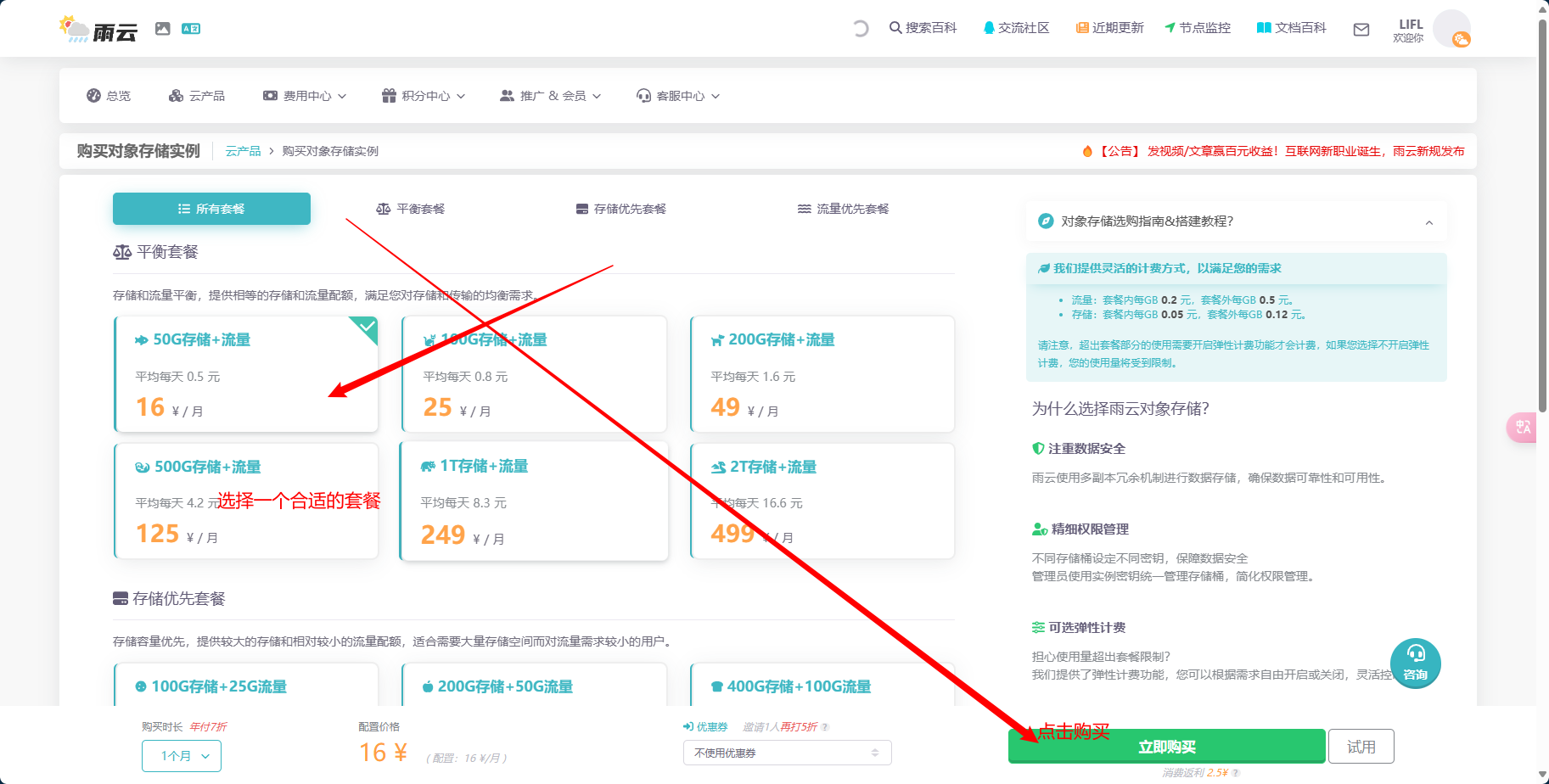Go to 交流社区
The width and height of the screenshot is (1549, 784).
pos(1016,28)
